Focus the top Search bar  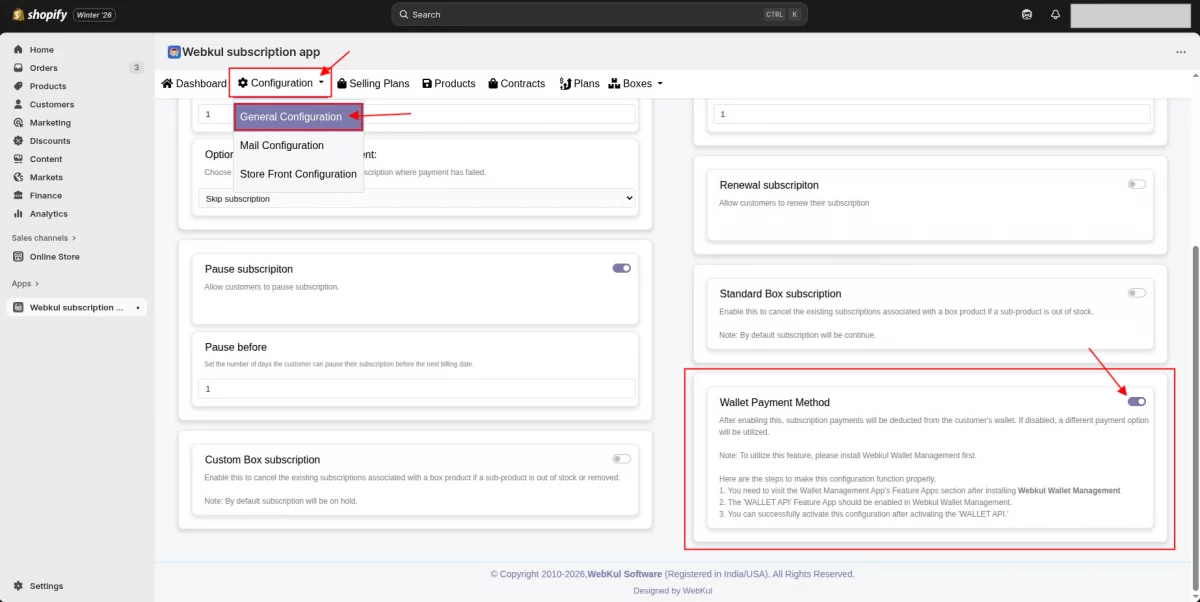[x=599, y=14]
